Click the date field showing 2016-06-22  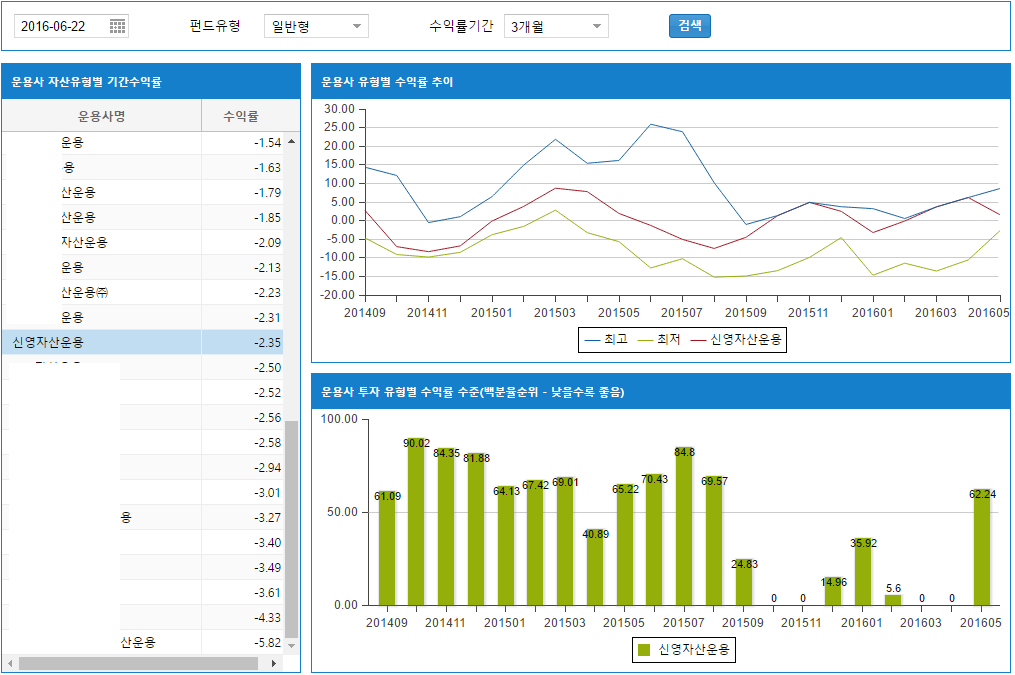click(60, 27)
